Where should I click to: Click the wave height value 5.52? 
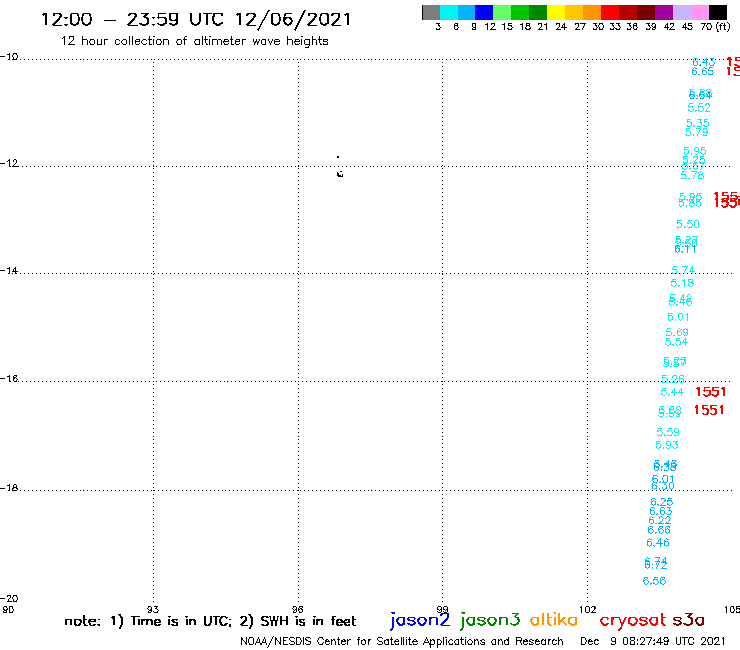698,108
